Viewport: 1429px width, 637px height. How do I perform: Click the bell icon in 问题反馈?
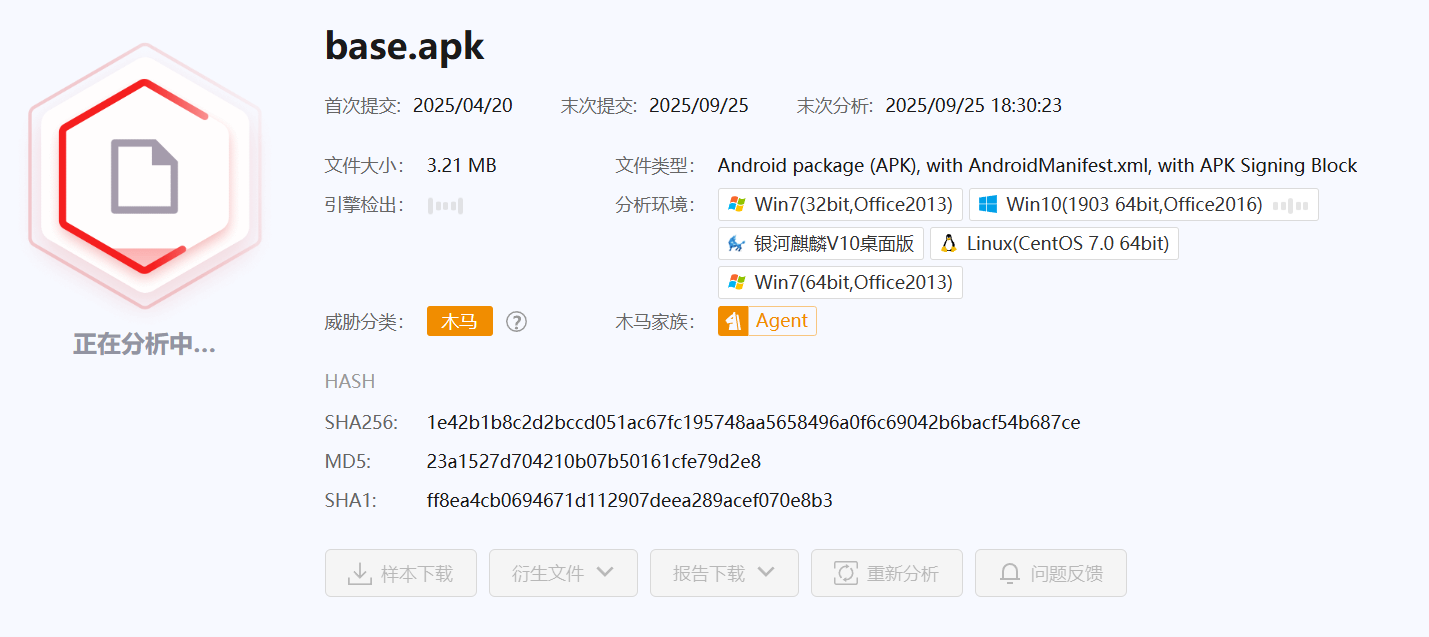tap(1010, 573)
